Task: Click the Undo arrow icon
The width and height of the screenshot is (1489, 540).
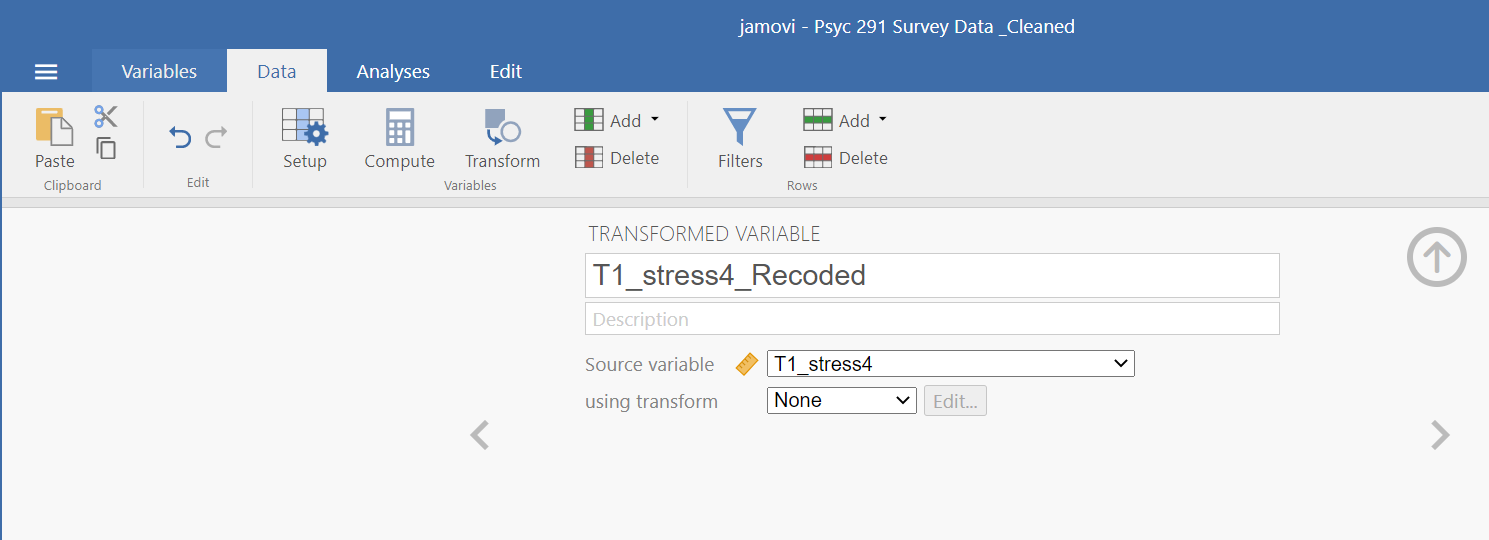Action: 180,137
